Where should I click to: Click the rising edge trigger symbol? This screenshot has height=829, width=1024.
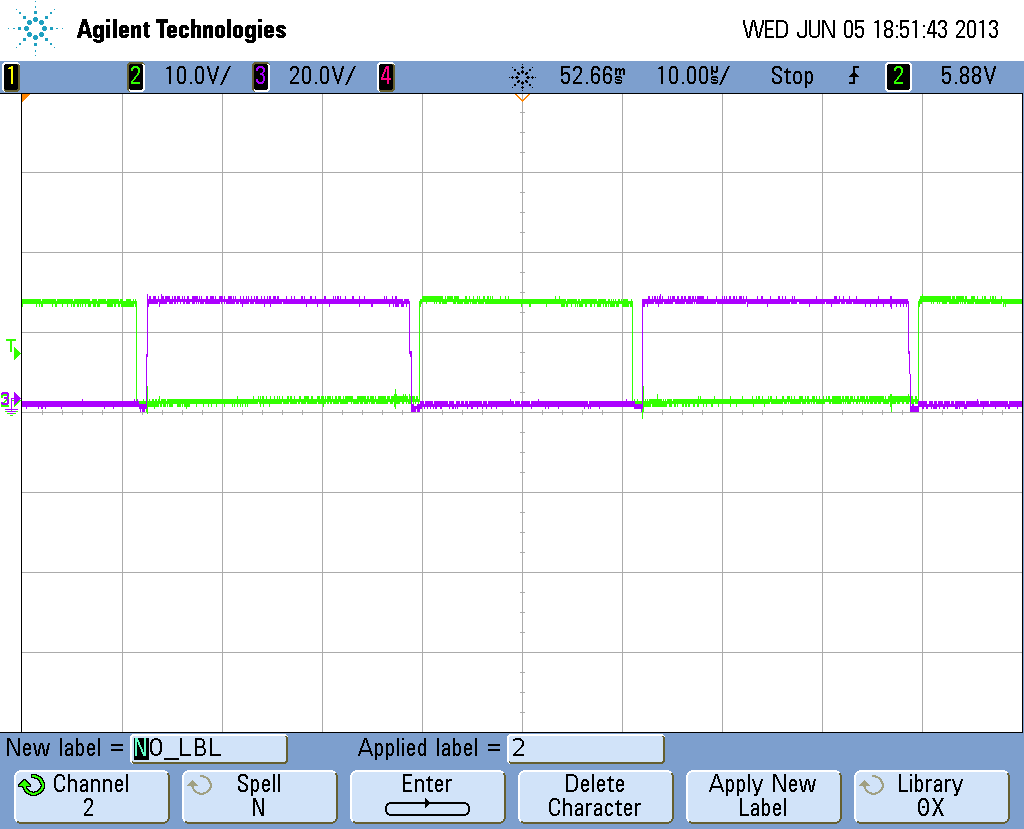853,76
